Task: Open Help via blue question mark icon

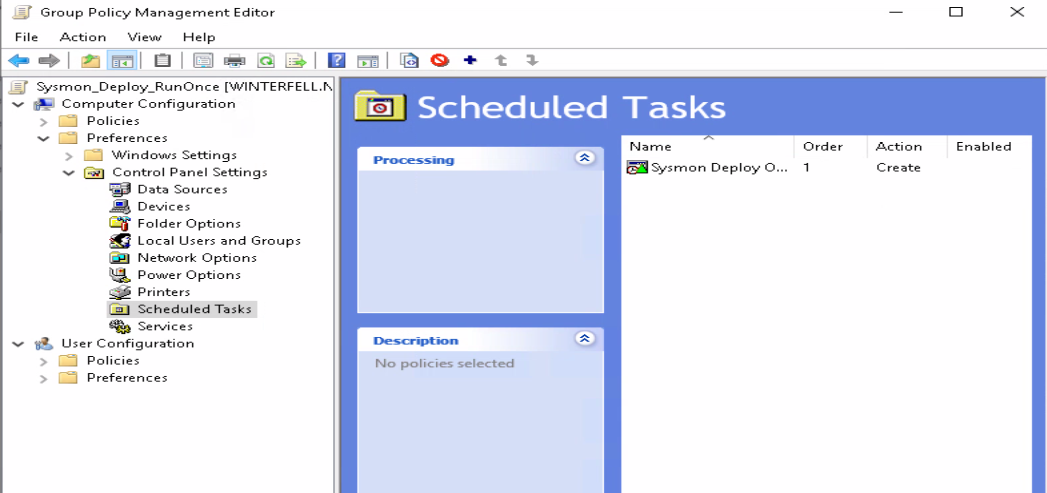Action: pyautogui.click(x=337, y=61)
